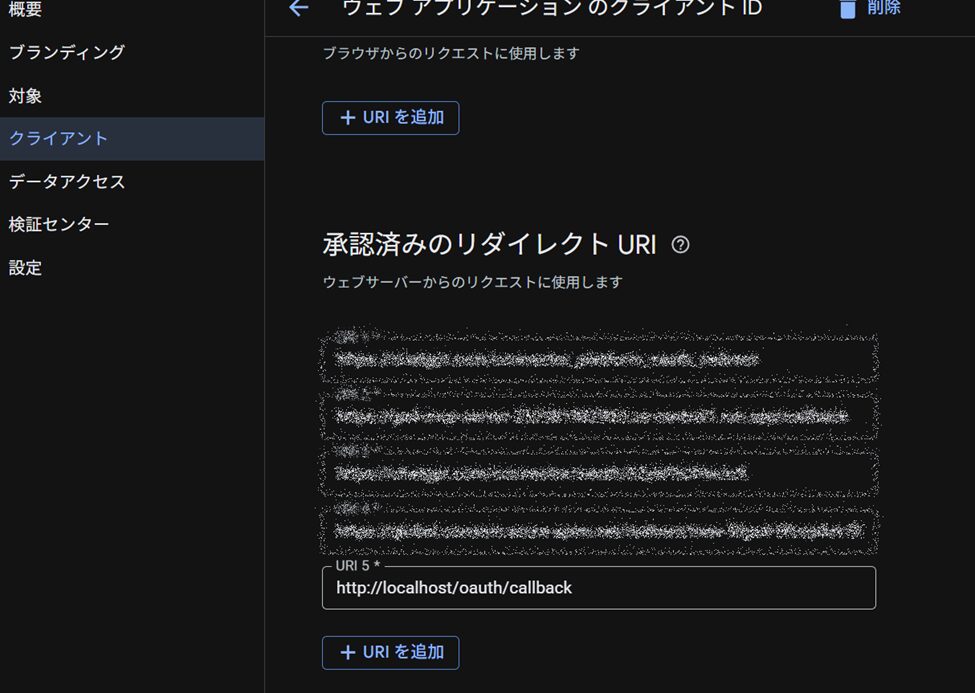Click the second obscured redirect URI field
The image size is (975, 693).
tap(598, 416)
